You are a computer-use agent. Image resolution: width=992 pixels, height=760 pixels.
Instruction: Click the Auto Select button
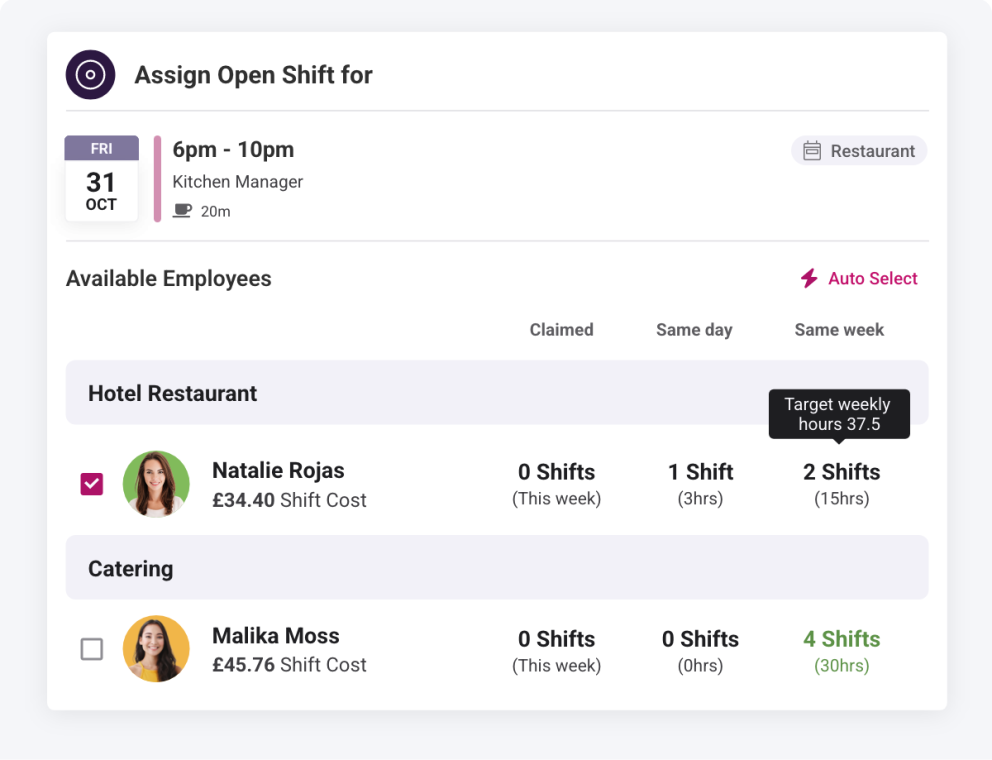872,278
